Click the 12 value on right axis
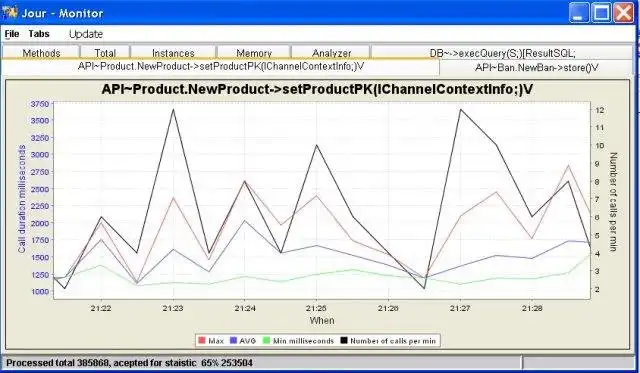This screenshot has height=373, width=640. [600, 110]
